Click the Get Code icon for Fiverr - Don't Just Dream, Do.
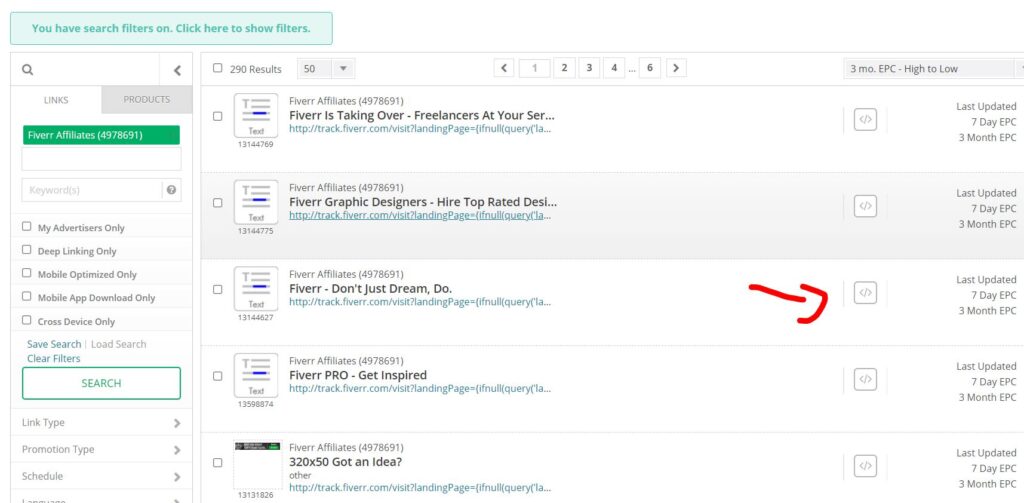The image size is (1024, 503). pyautogui.click(x=865, y=293)
